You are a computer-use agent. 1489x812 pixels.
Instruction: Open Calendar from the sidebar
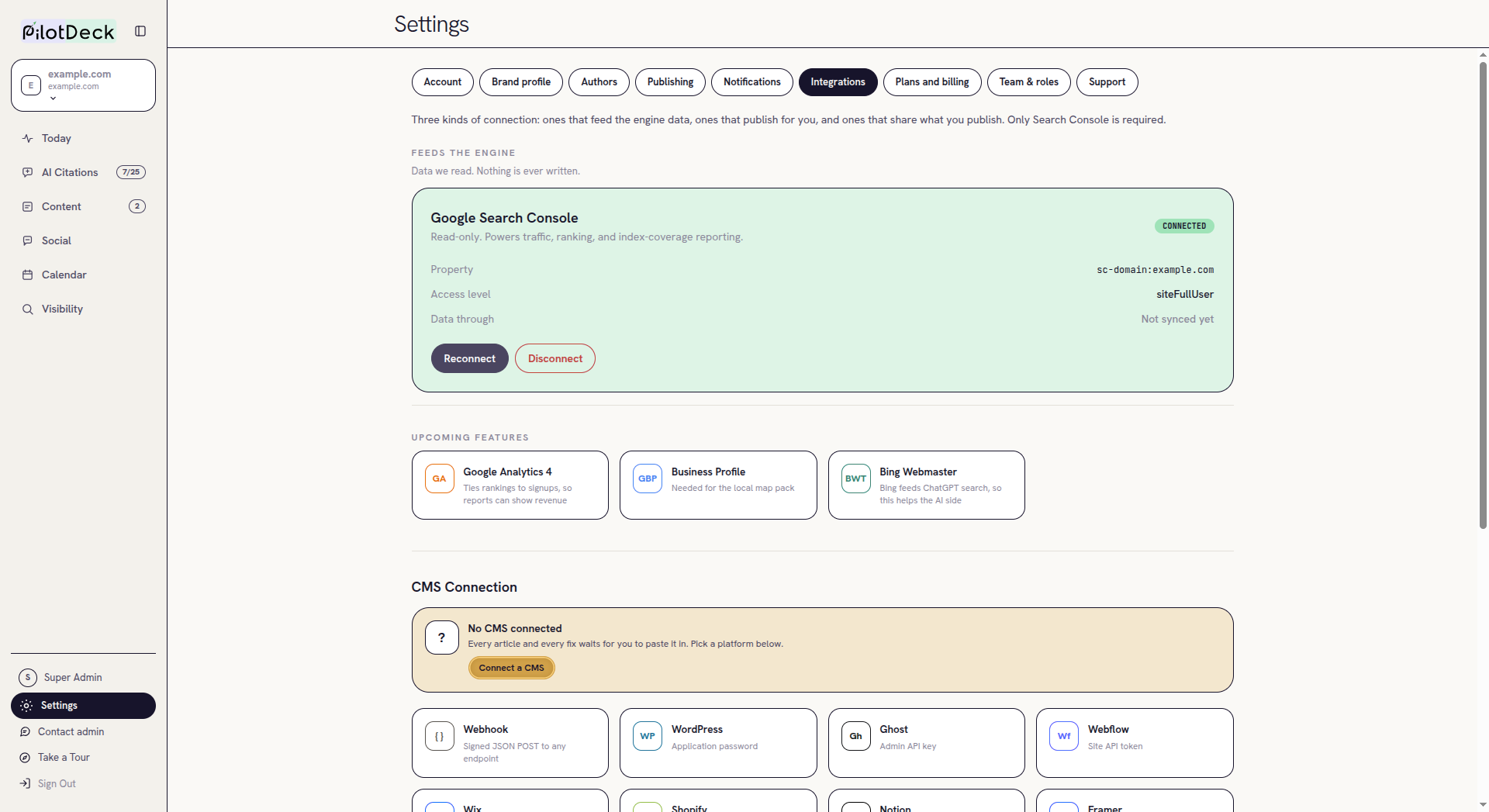84,275
